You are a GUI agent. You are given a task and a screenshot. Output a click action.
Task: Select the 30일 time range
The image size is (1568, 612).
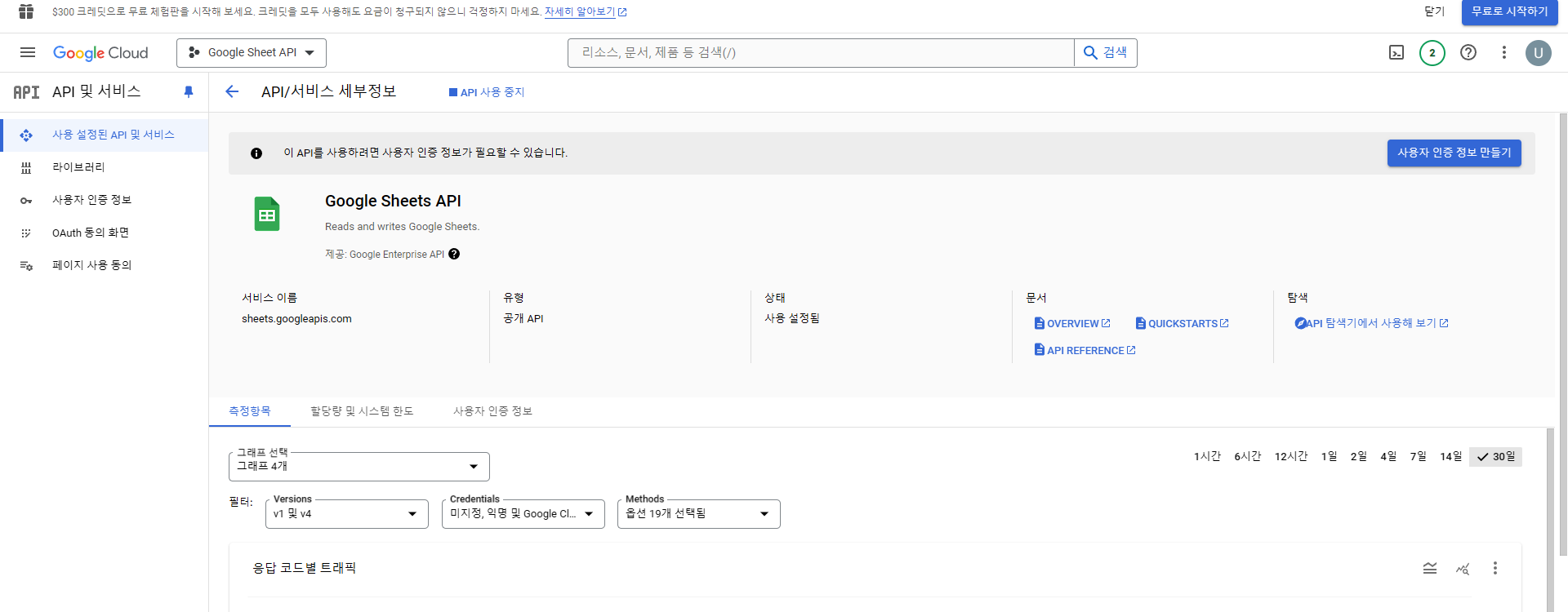pos(1495,457)
